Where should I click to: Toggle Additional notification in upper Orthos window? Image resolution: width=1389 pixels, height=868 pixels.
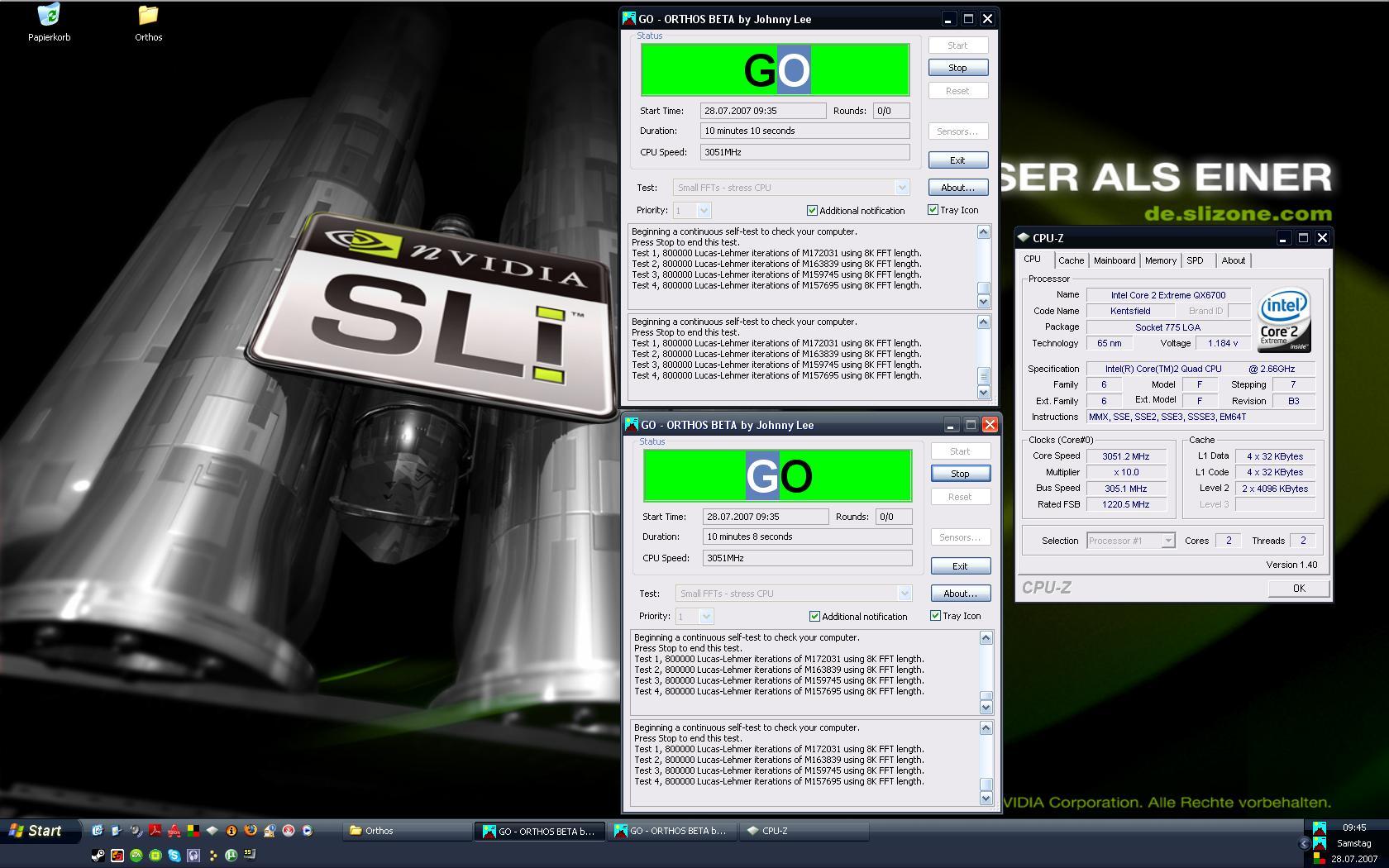(856, 211)
